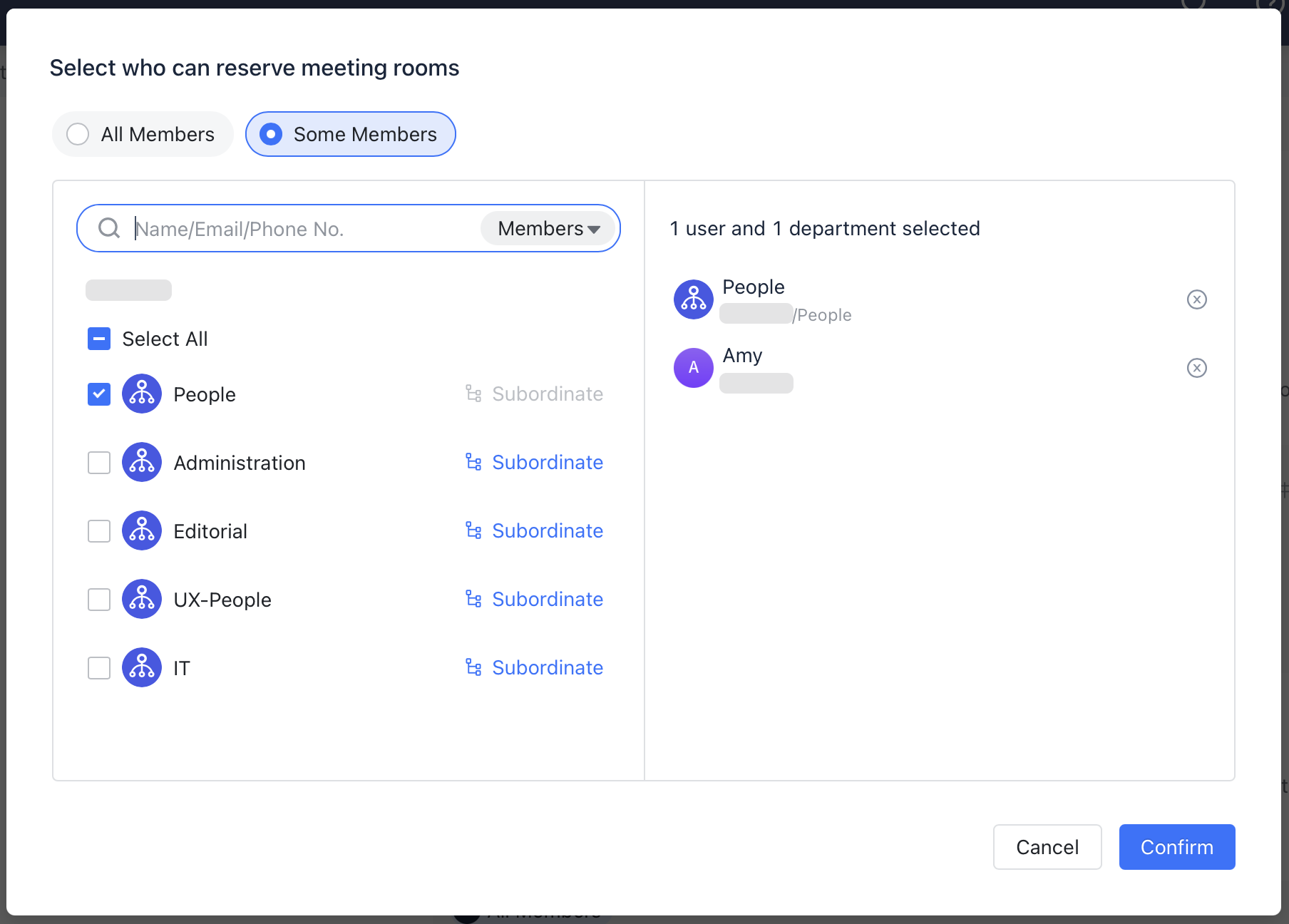Remove Amy from selected list
The image size is (1289, 924).
click(x=1196, y=368)
